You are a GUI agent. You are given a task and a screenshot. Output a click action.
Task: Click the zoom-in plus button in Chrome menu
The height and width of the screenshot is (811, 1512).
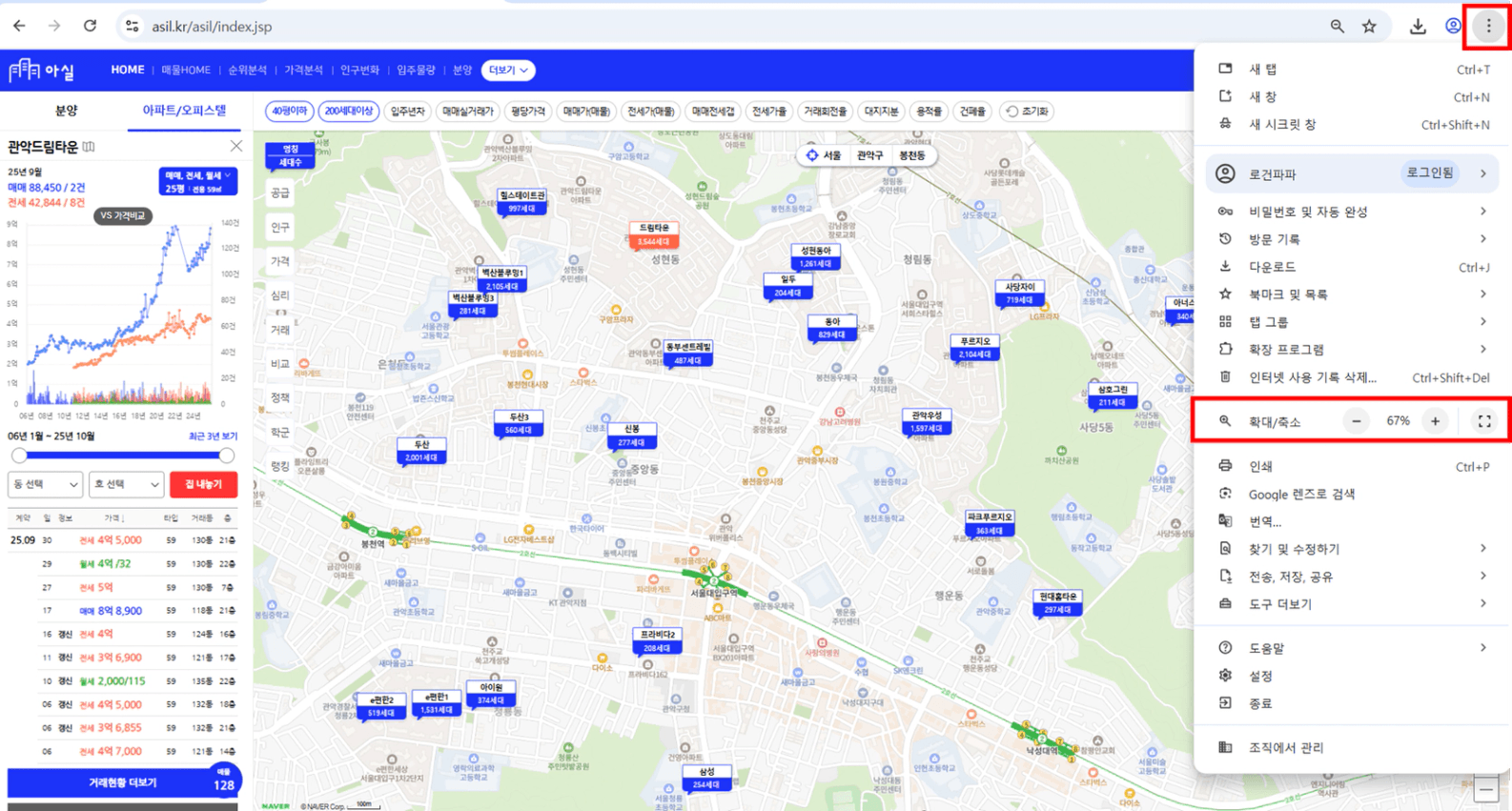click(1435, 421)
